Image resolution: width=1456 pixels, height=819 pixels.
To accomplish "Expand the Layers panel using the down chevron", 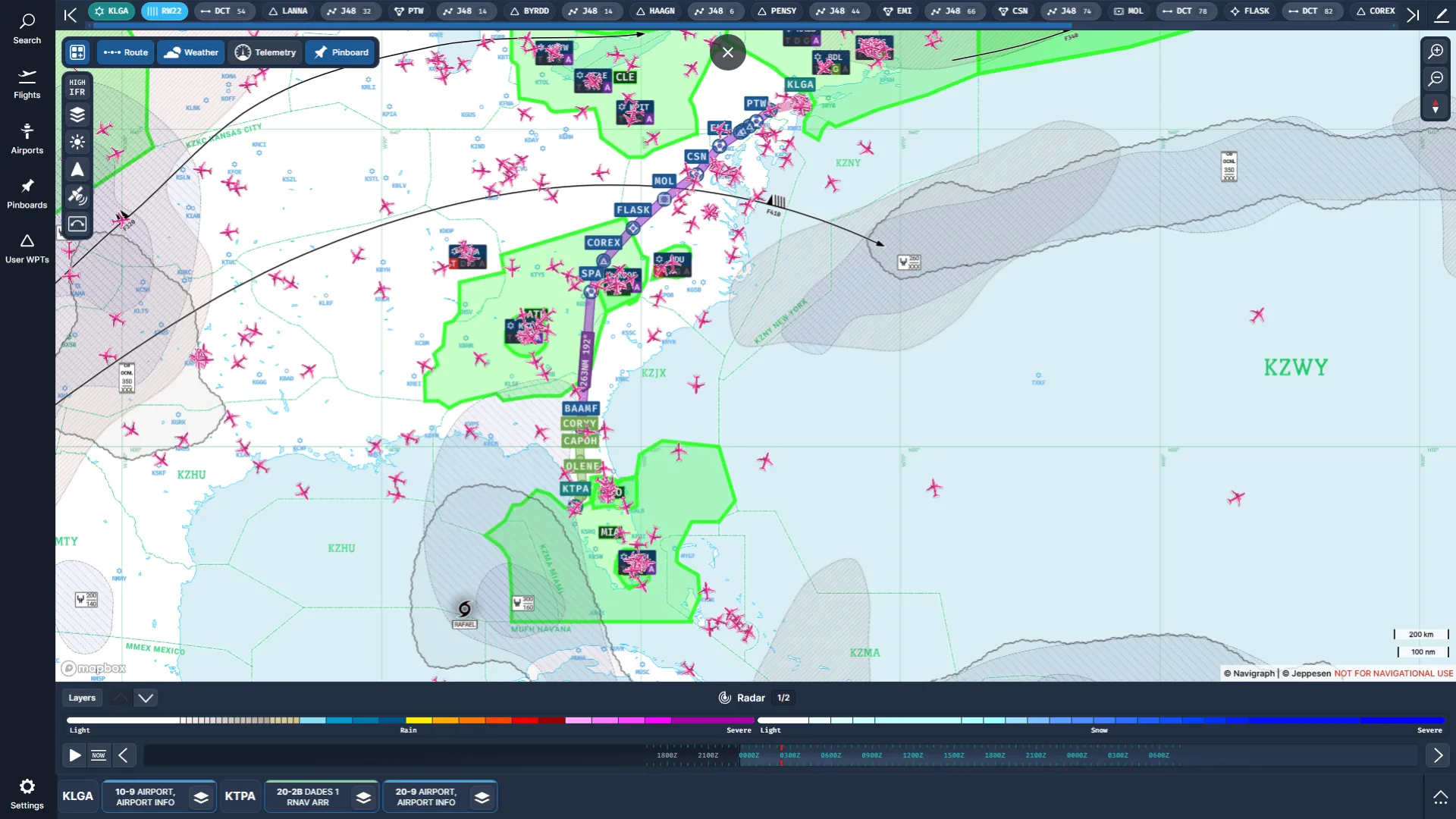I will (145, 698).
